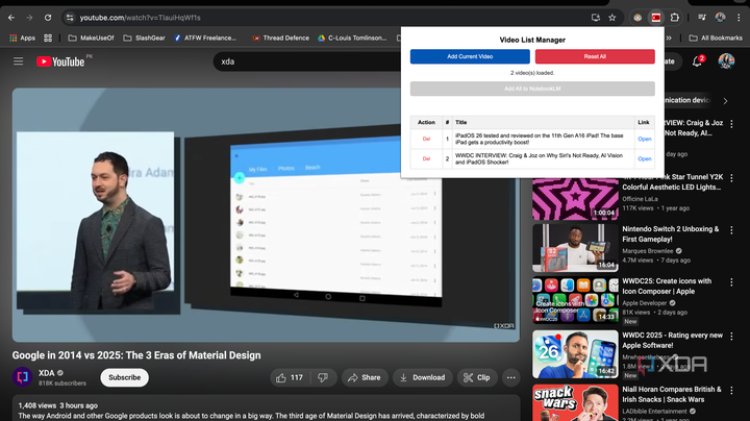Open the Thread Defence bookmark
Image resolution: width=750 pixels, height=421 pixels.
click(281, 38)
